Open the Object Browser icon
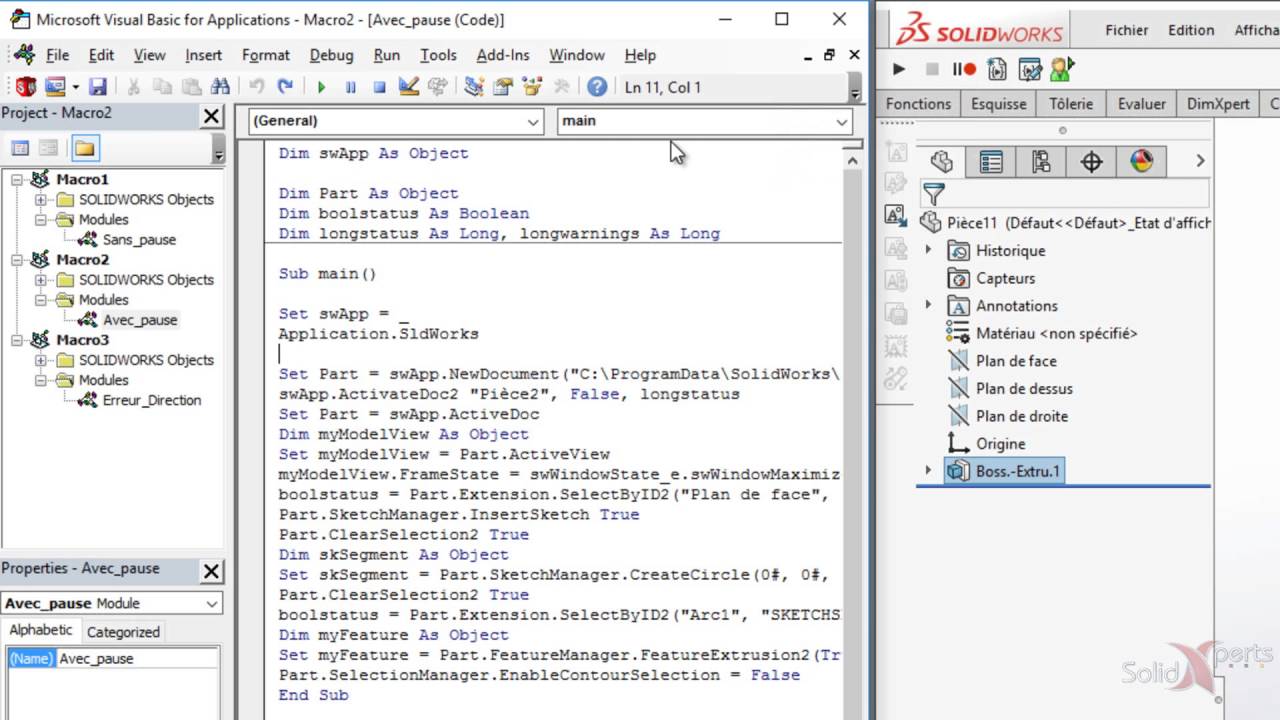This screenshot has width=1280, height=720. coord(532,87)
